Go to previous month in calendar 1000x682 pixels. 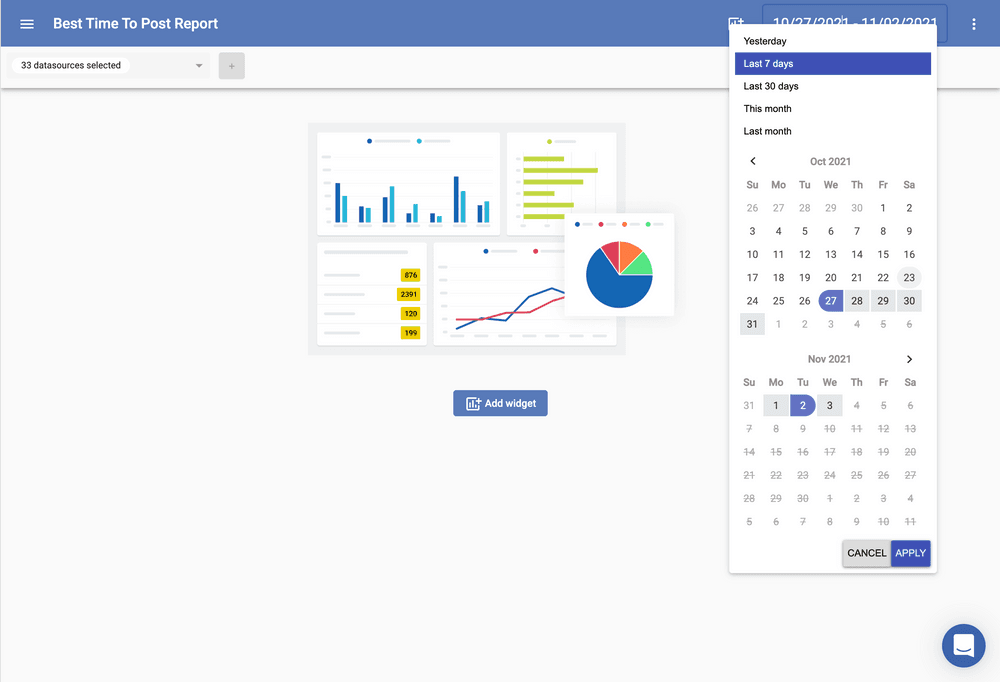click(x=753, y=161)
